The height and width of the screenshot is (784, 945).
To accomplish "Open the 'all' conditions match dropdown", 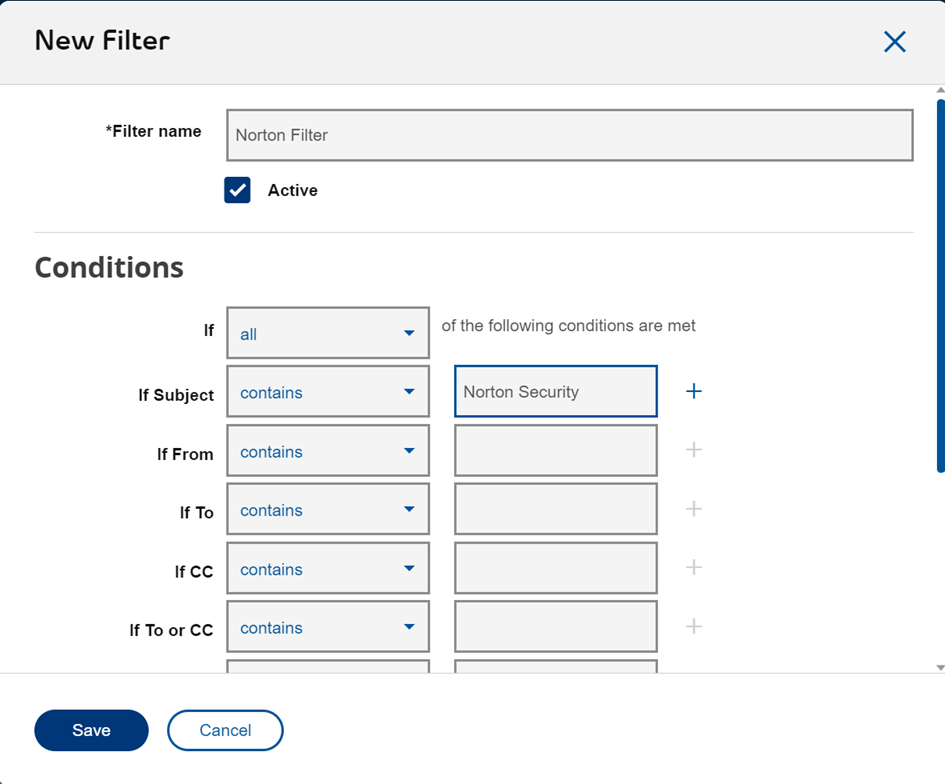I will [x=328, y=333].
